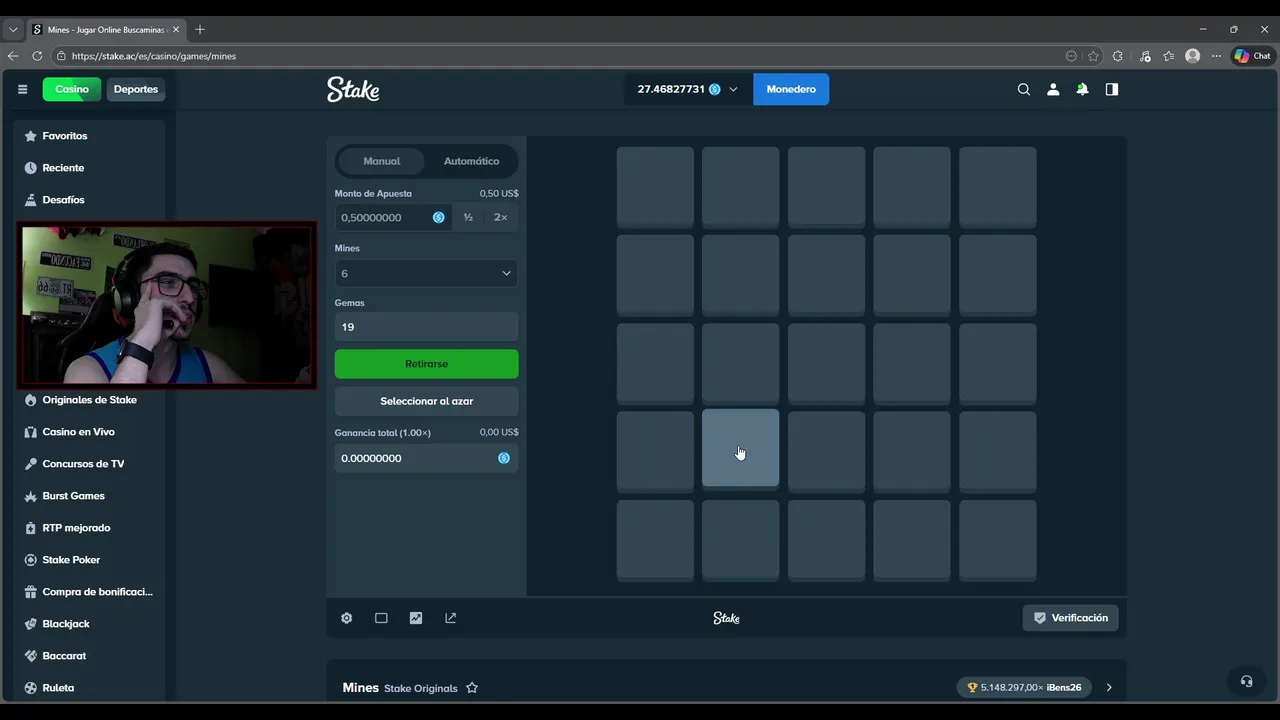Bookmark this page with the star icon
The image size is (1280, 720).
click(1093, 56)
